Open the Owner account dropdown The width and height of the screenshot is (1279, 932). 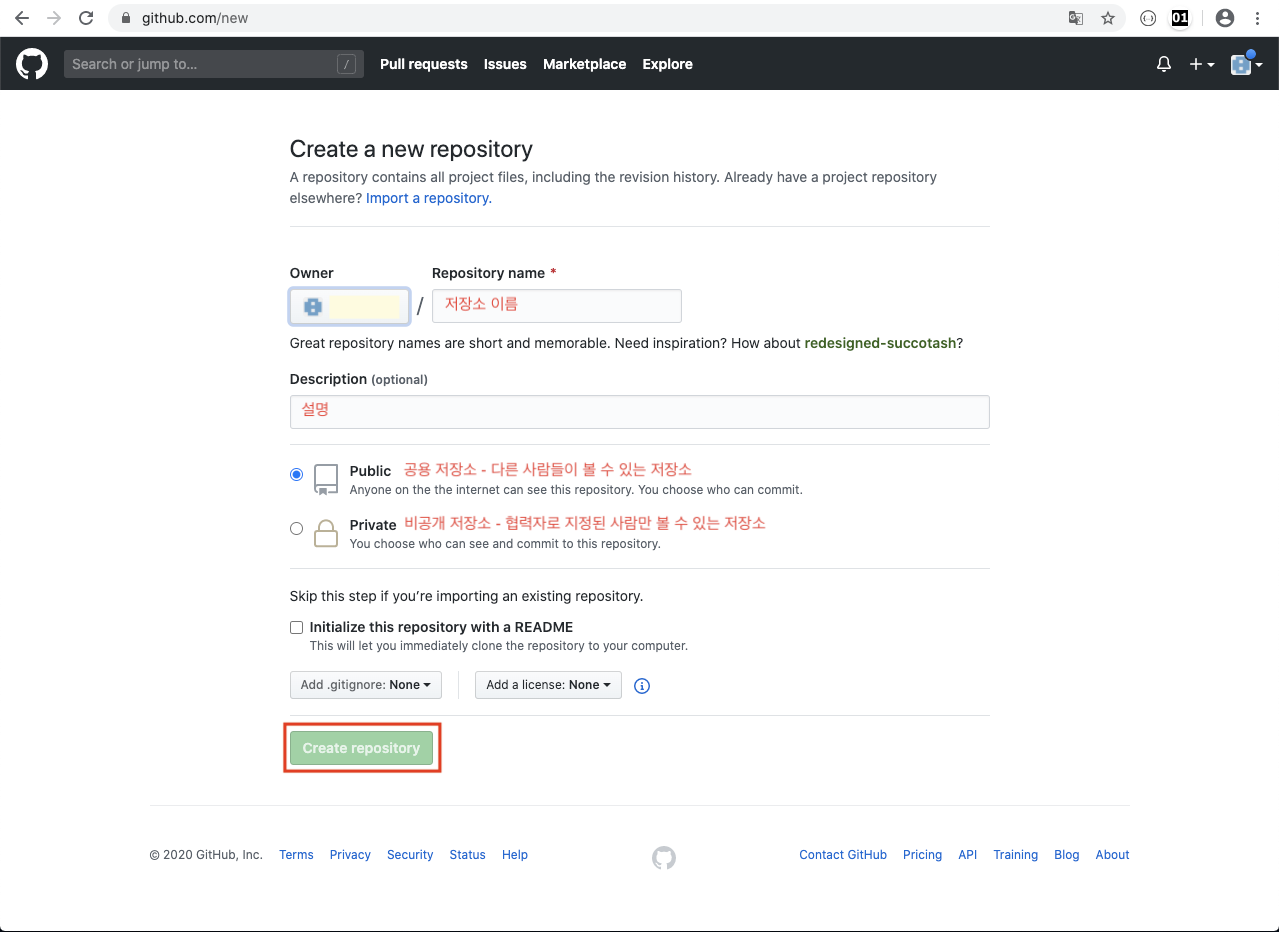tap(350, 307)
